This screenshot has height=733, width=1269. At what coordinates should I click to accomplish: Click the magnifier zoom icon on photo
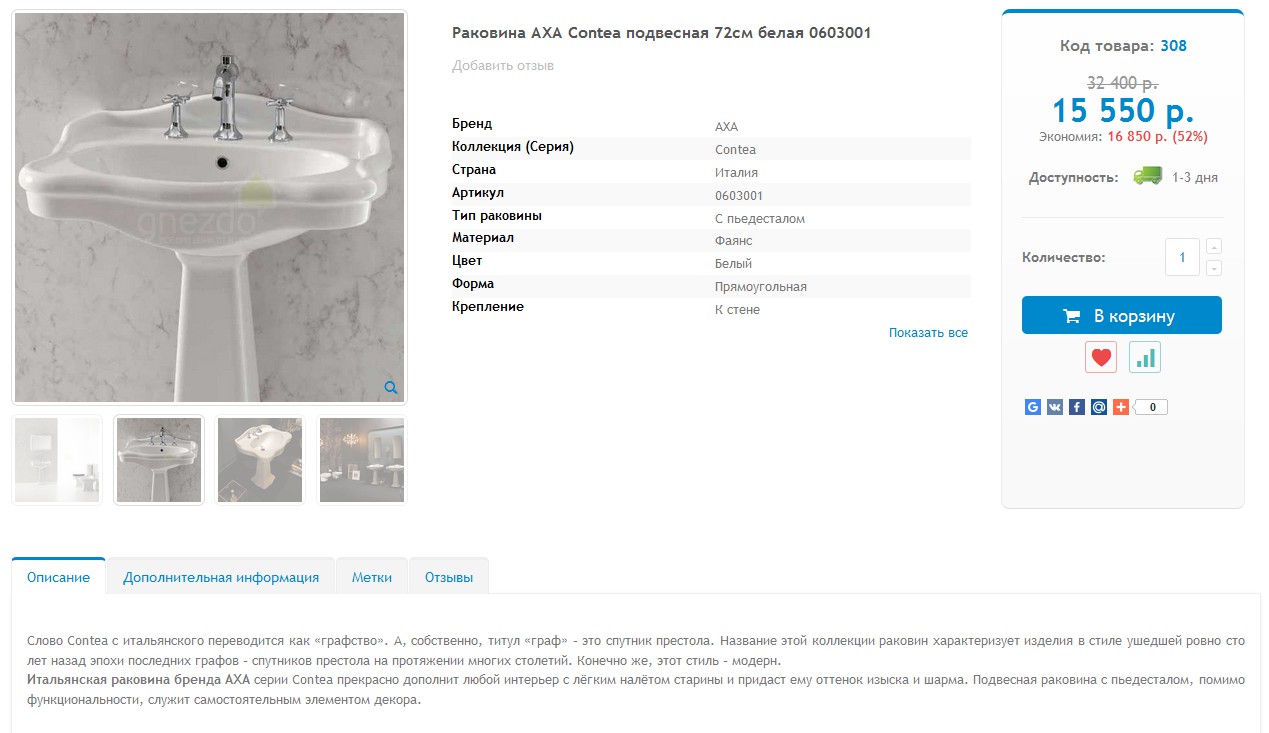pos(391,387)
